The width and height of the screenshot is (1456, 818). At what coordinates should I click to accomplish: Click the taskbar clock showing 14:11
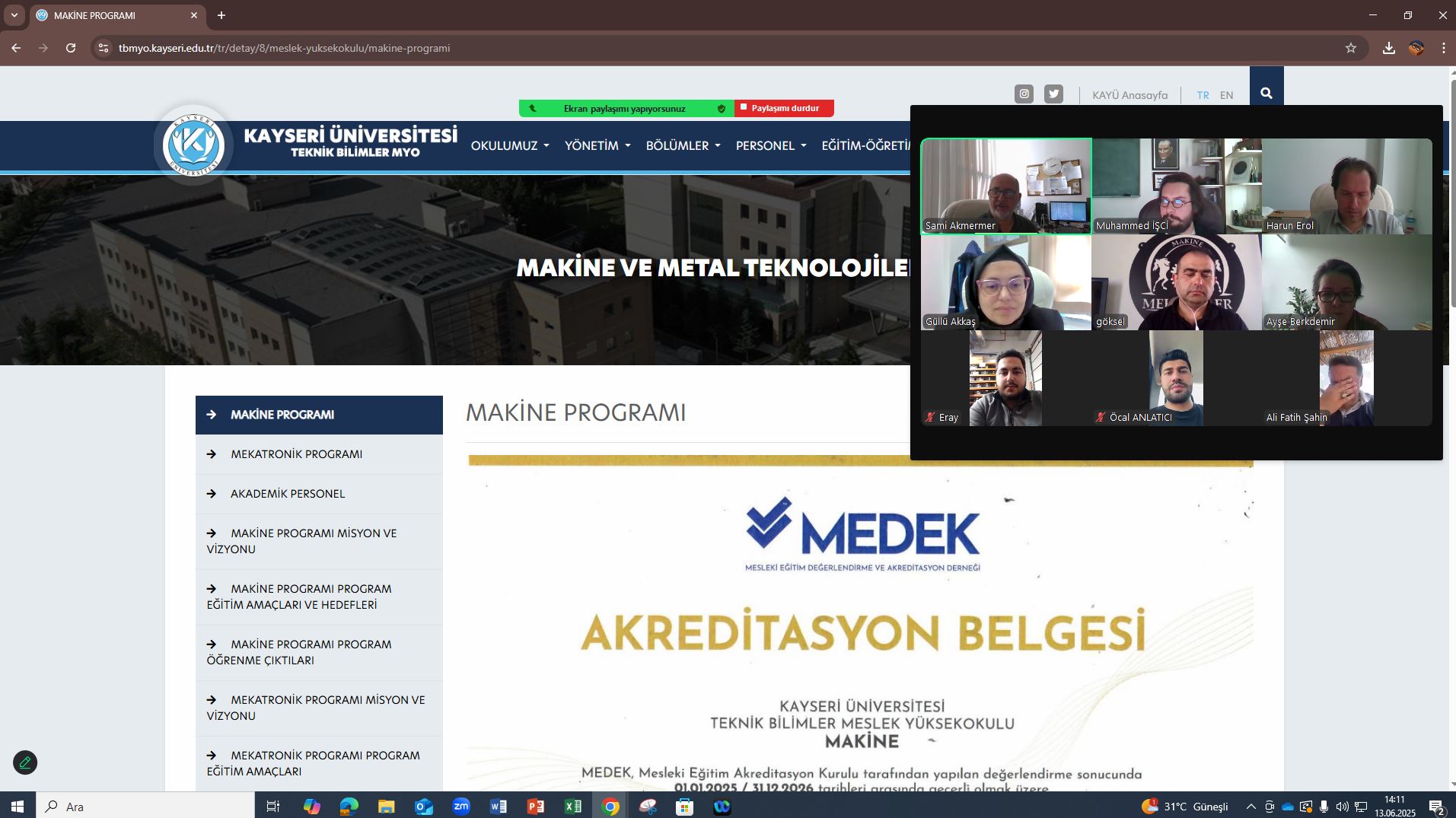[x=1394, y=807]
